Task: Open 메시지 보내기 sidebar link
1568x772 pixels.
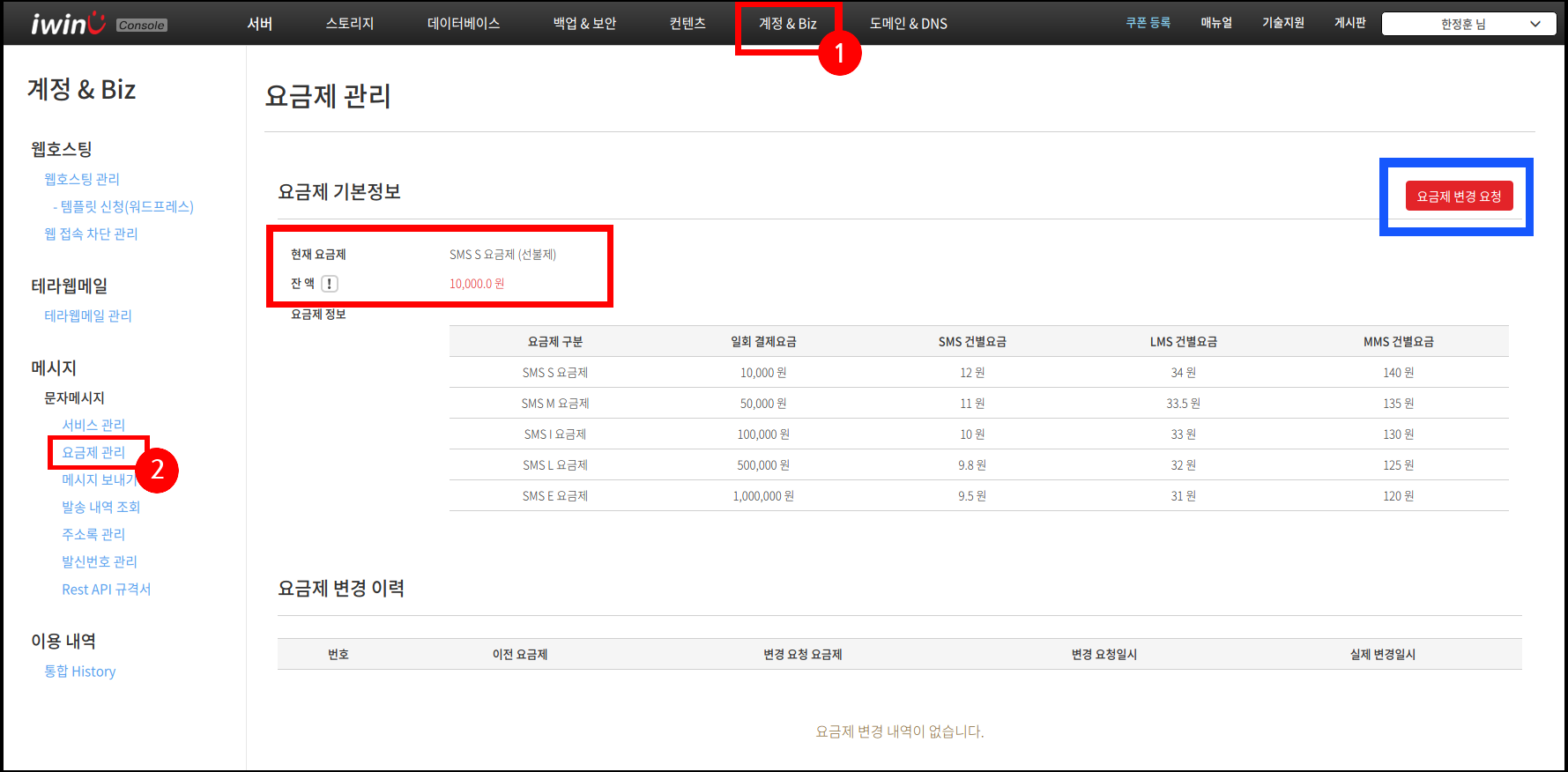Action: pos(99,479)
